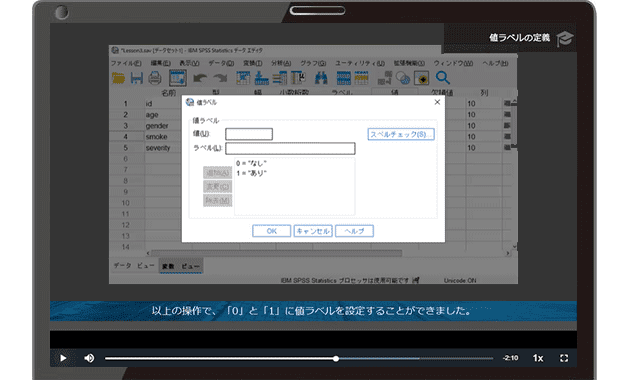
Task: Open the 1x playback speed selector
Action: pos(538,358)
